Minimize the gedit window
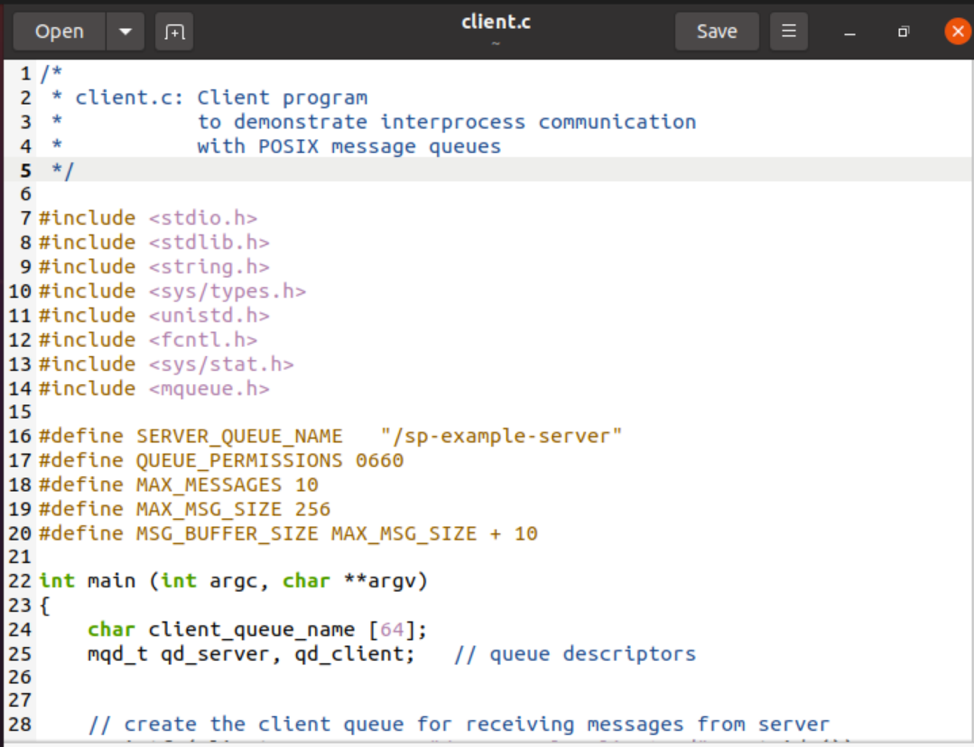The width and height of the screenshot is (974, 747). pyautogui.click(x=850, y=32)
